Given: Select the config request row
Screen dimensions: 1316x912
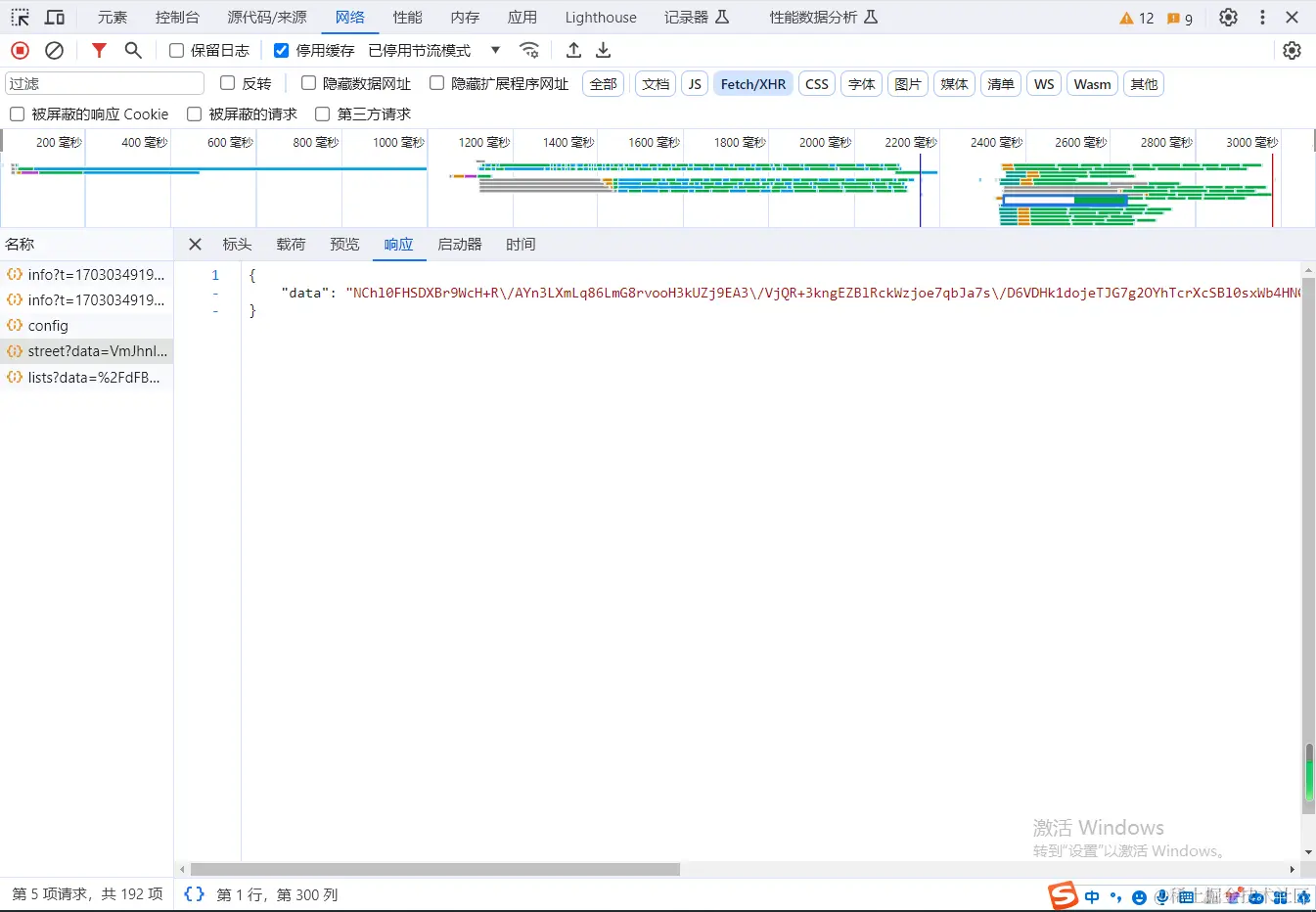Looking at the screenshot, I should coord(87,326).
